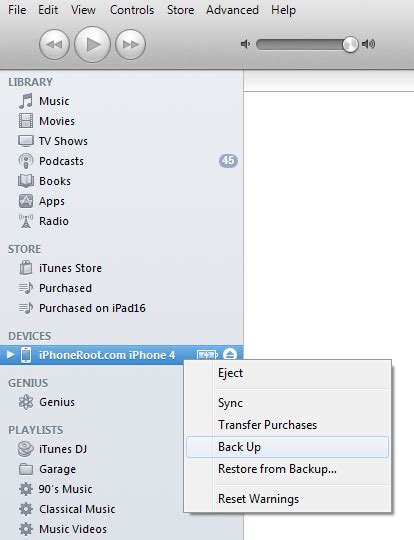Click the Previous track rewind button
The width and height of the screenshot is (414, 540).
[x=54, y=44]
